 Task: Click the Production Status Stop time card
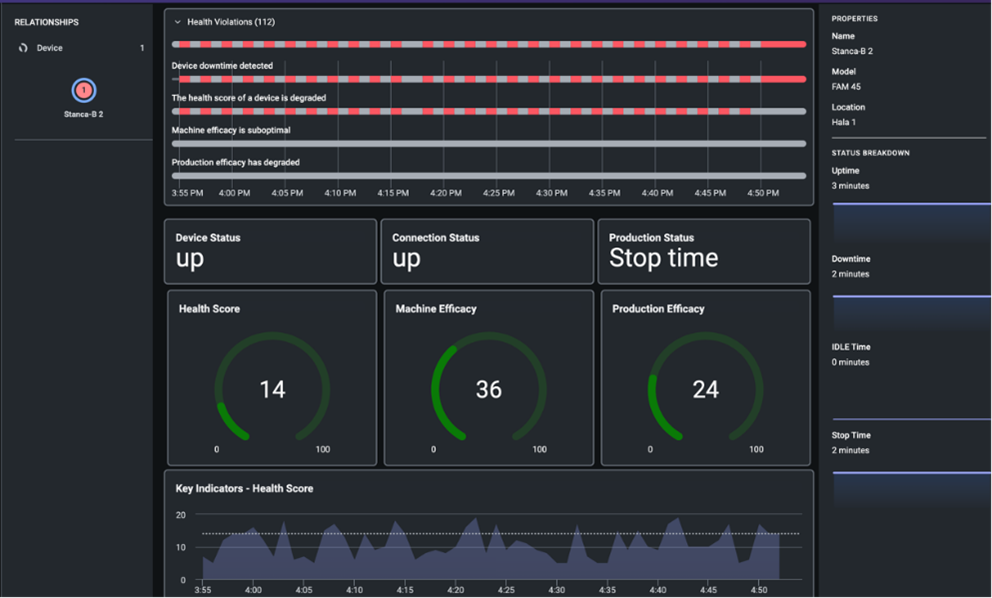click(x=705, y=251)
